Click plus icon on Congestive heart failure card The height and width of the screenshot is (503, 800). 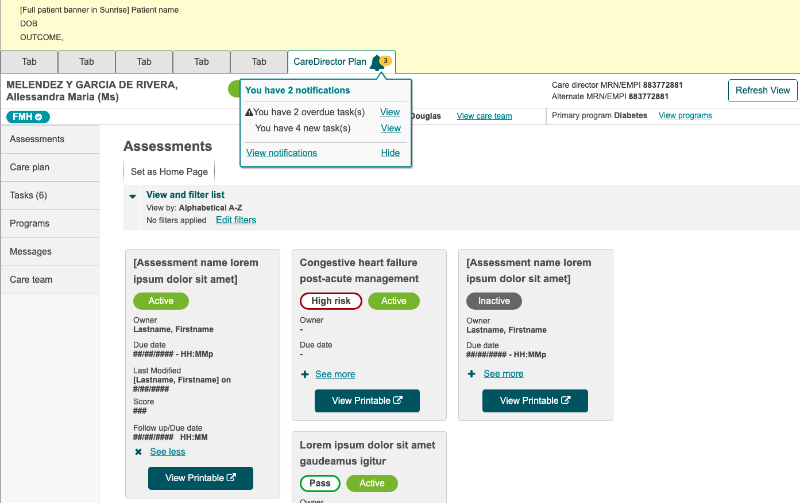[305, 374]
